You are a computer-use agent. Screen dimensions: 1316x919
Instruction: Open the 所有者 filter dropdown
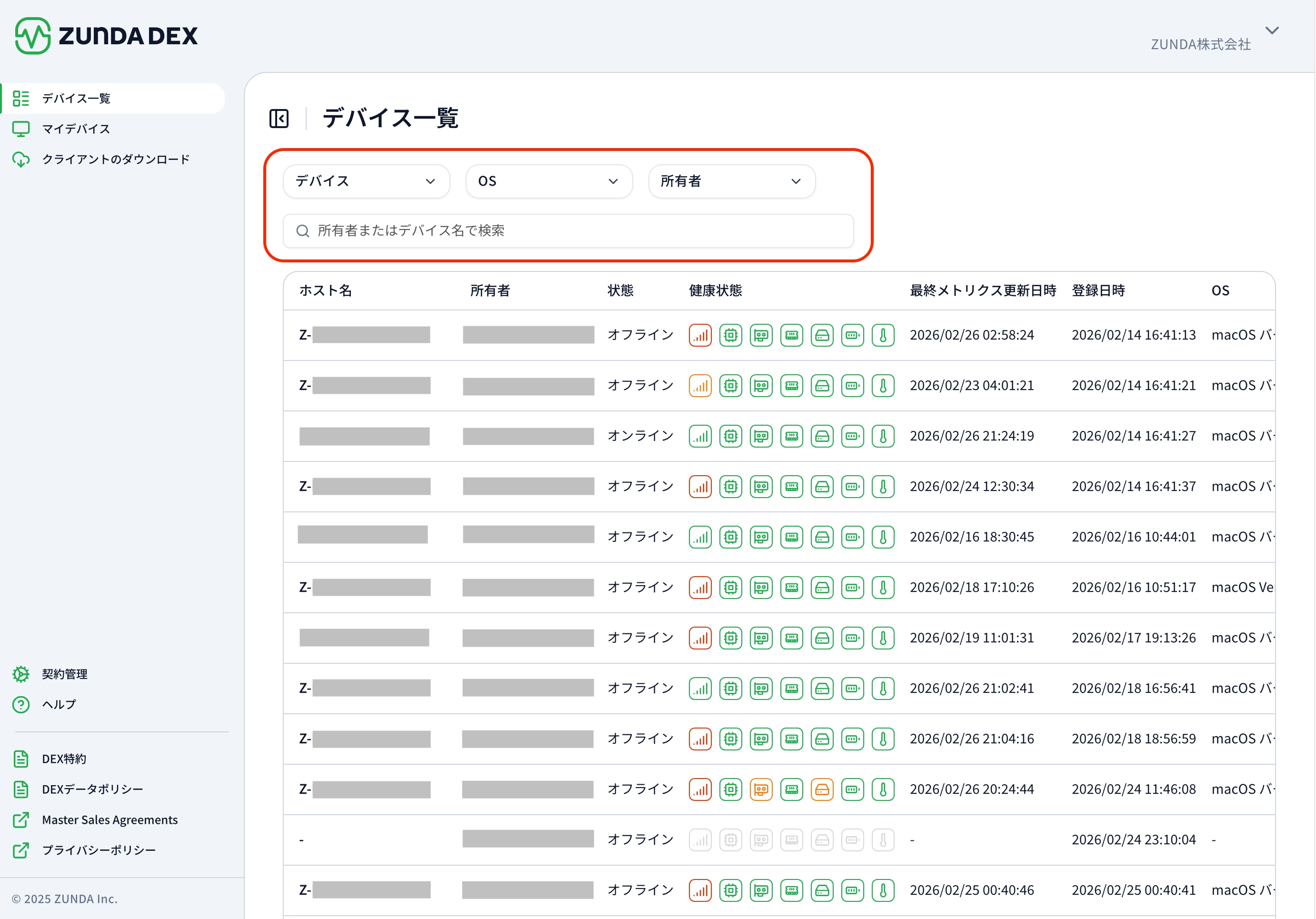[731, 181]
